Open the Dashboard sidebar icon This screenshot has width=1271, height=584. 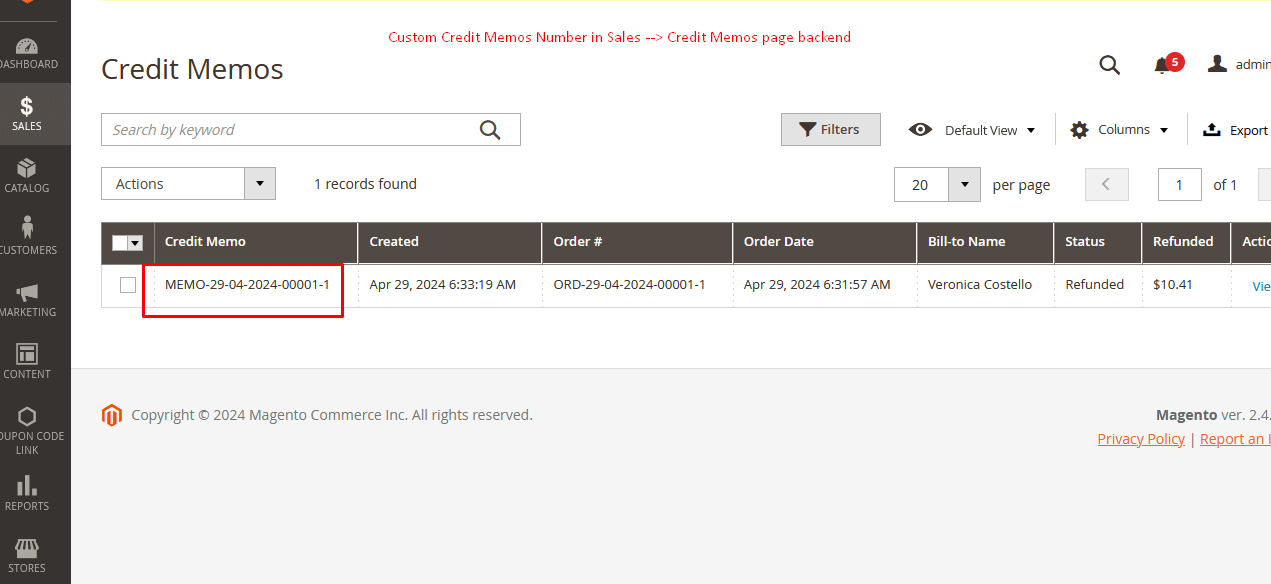[27, 52]
